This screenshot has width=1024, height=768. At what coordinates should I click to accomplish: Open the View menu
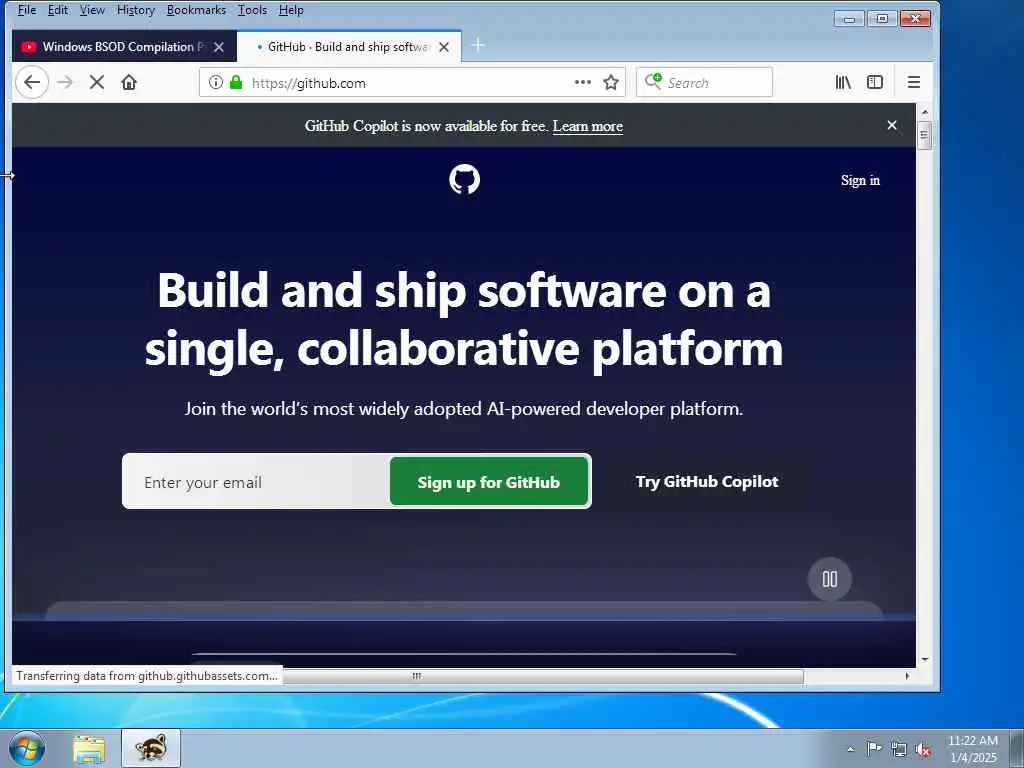pyautogui.click(x=92, y=10)
